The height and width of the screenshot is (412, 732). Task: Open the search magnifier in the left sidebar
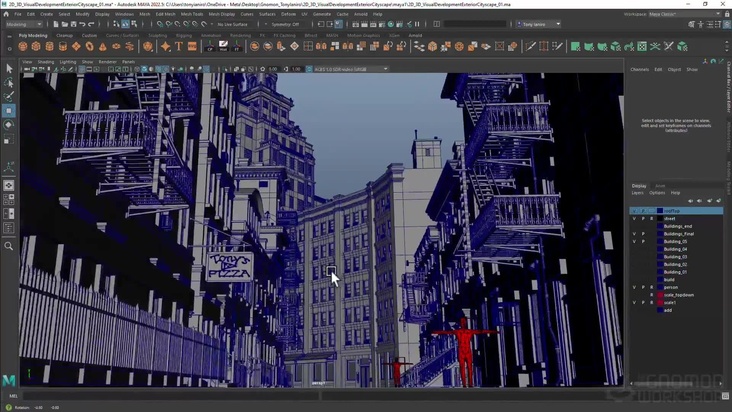(9, 246)
